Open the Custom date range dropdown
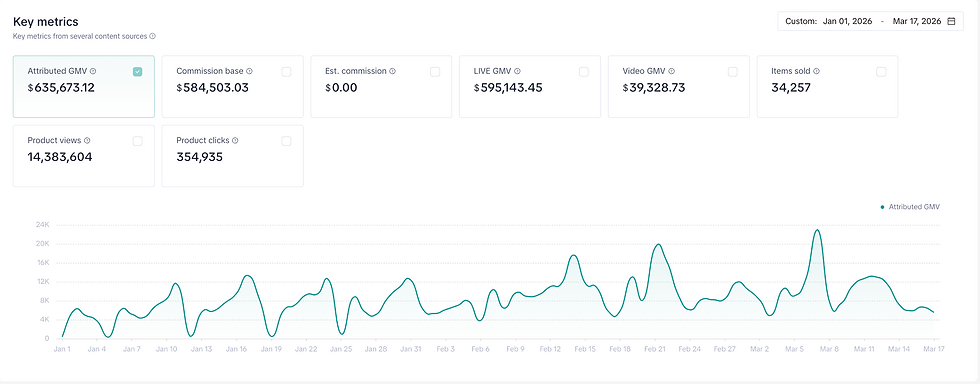980x384 pixels. [871, 21]
